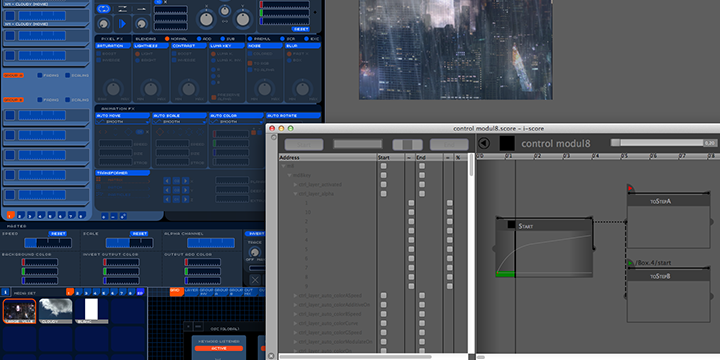Click the matrix icon under Transformer
The width and height of the screenshot is (720, 360).
(x=99, y=180)
